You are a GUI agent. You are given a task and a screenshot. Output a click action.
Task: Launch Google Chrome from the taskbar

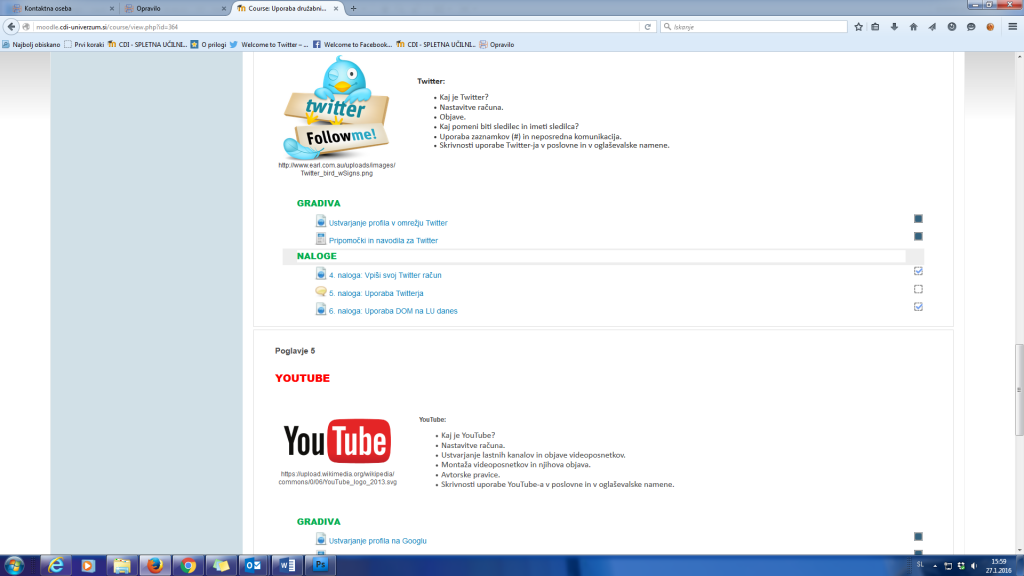(x=187, y=565)
